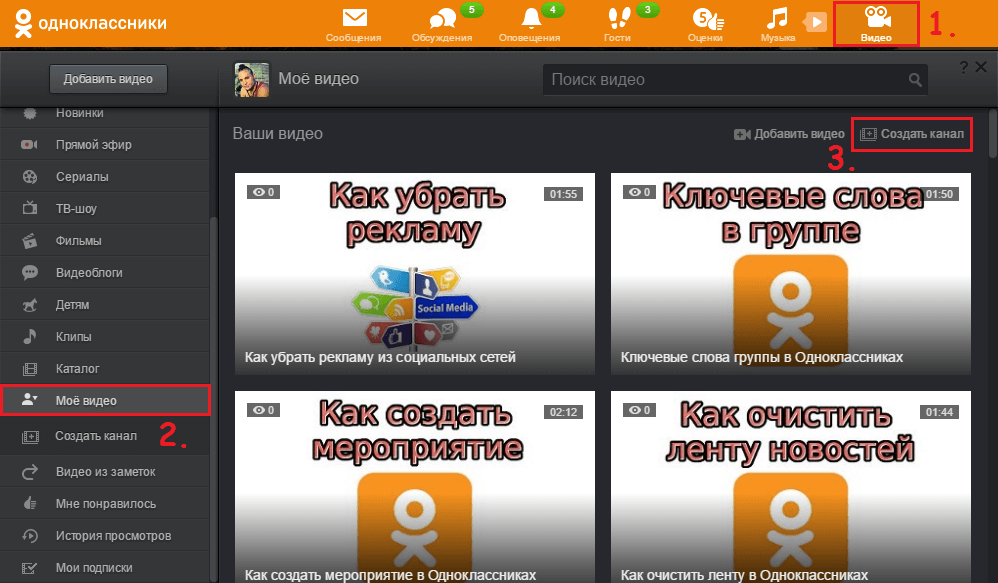Click the Одноклассники logo

pyautogui.click(x=91, y=23)
